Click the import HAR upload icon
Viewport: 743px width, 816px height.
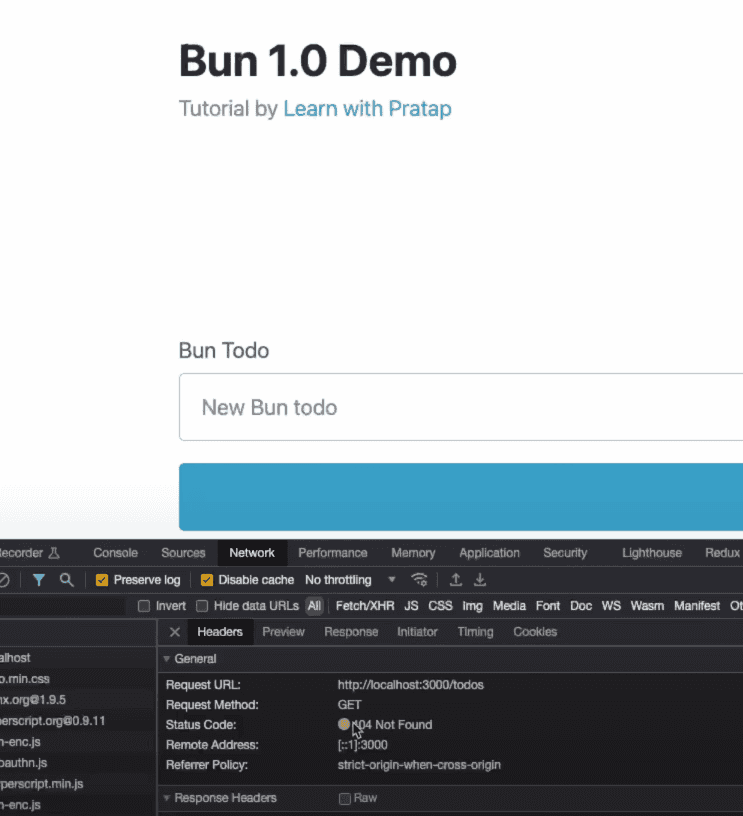click(456, 580)
